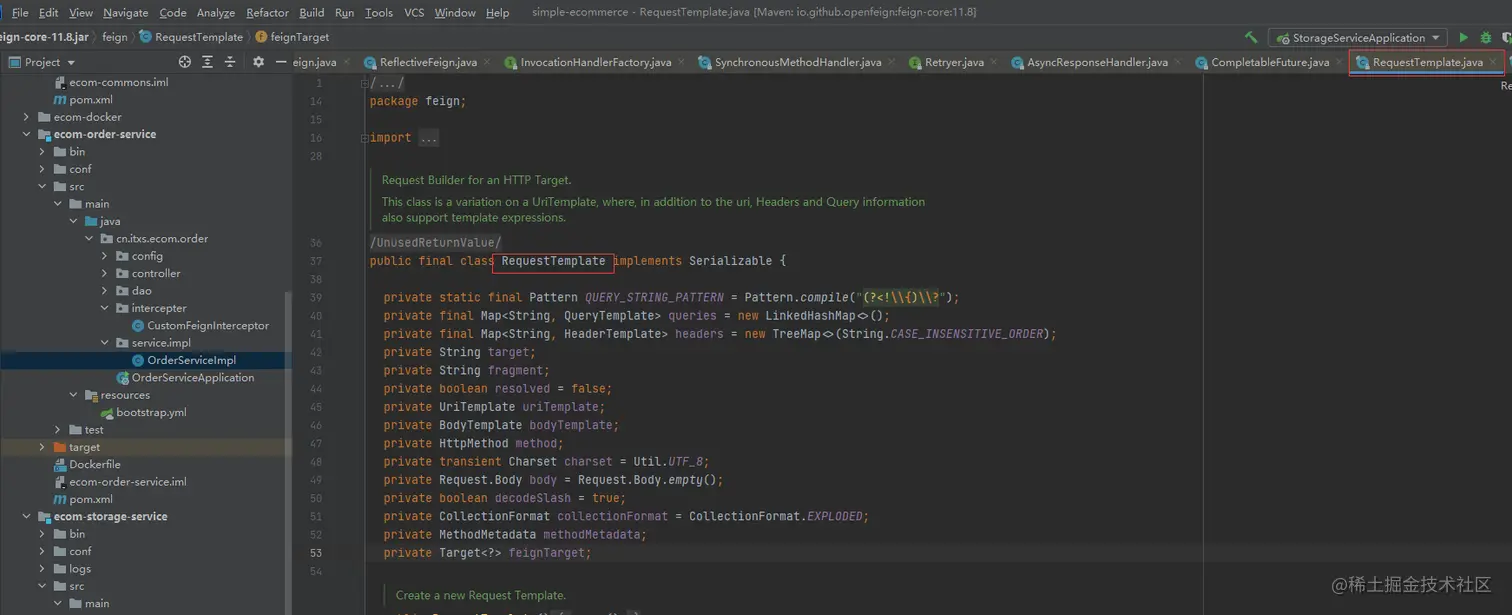This screenshot has height=615, width=1512.
Task: Close the ReflectiveFeign.java tab
Action: point(488,62)
